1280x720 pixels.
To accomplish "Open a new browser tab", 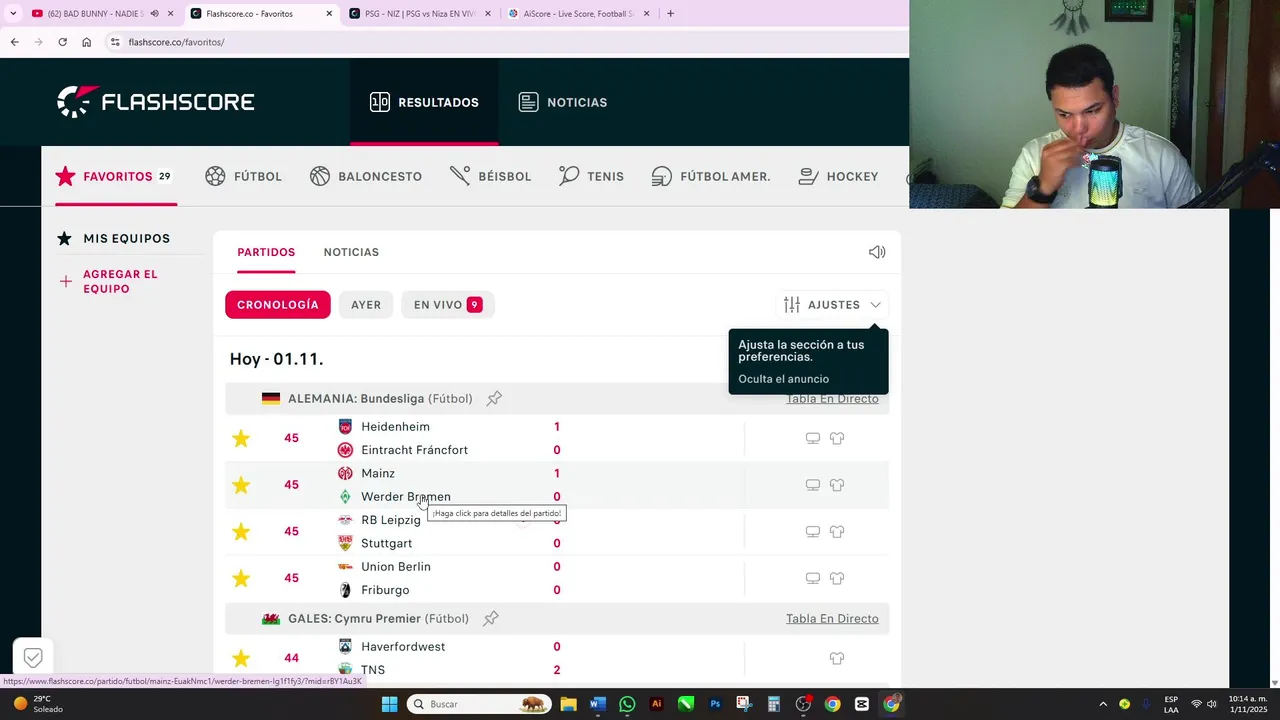I will (x=670, y=13).
